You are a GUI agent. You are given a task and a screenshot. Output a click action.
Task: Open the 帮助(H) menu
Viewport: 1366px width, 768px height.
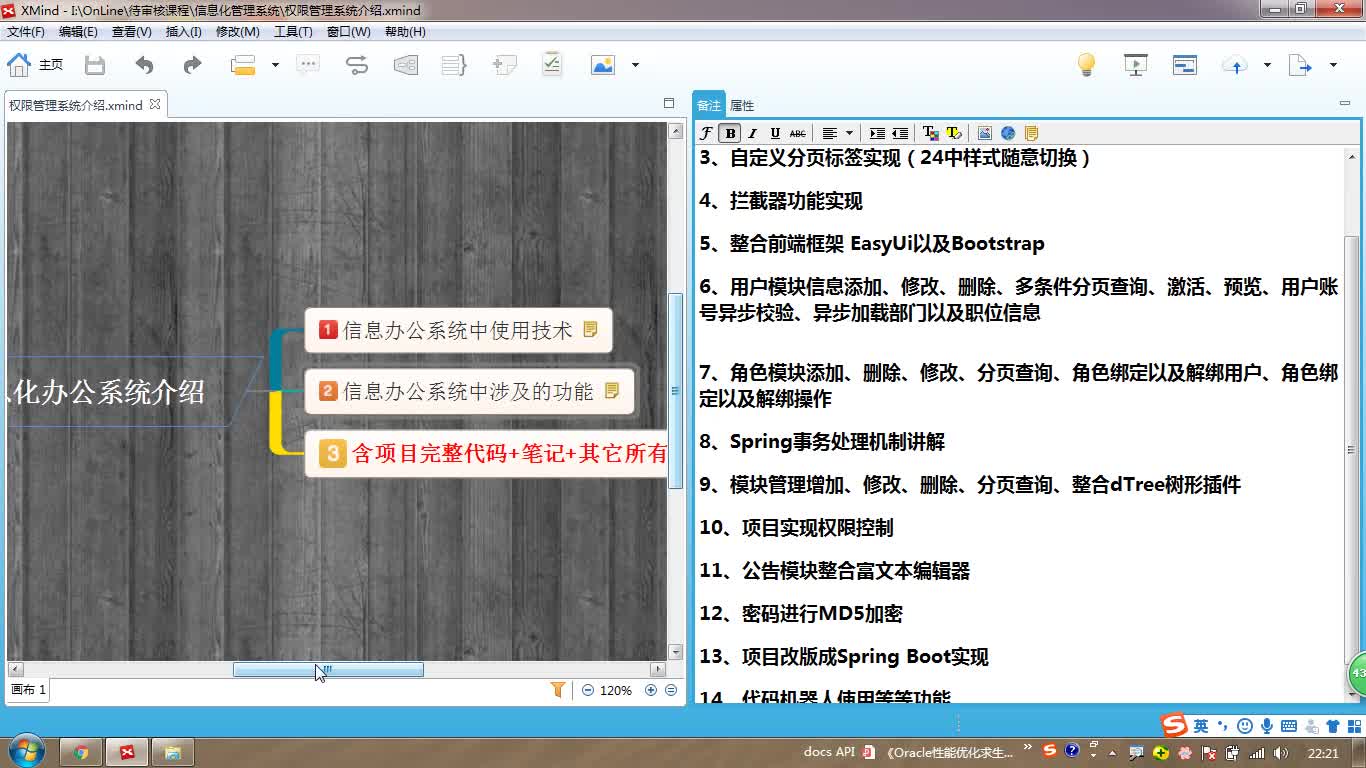[405, 32]
